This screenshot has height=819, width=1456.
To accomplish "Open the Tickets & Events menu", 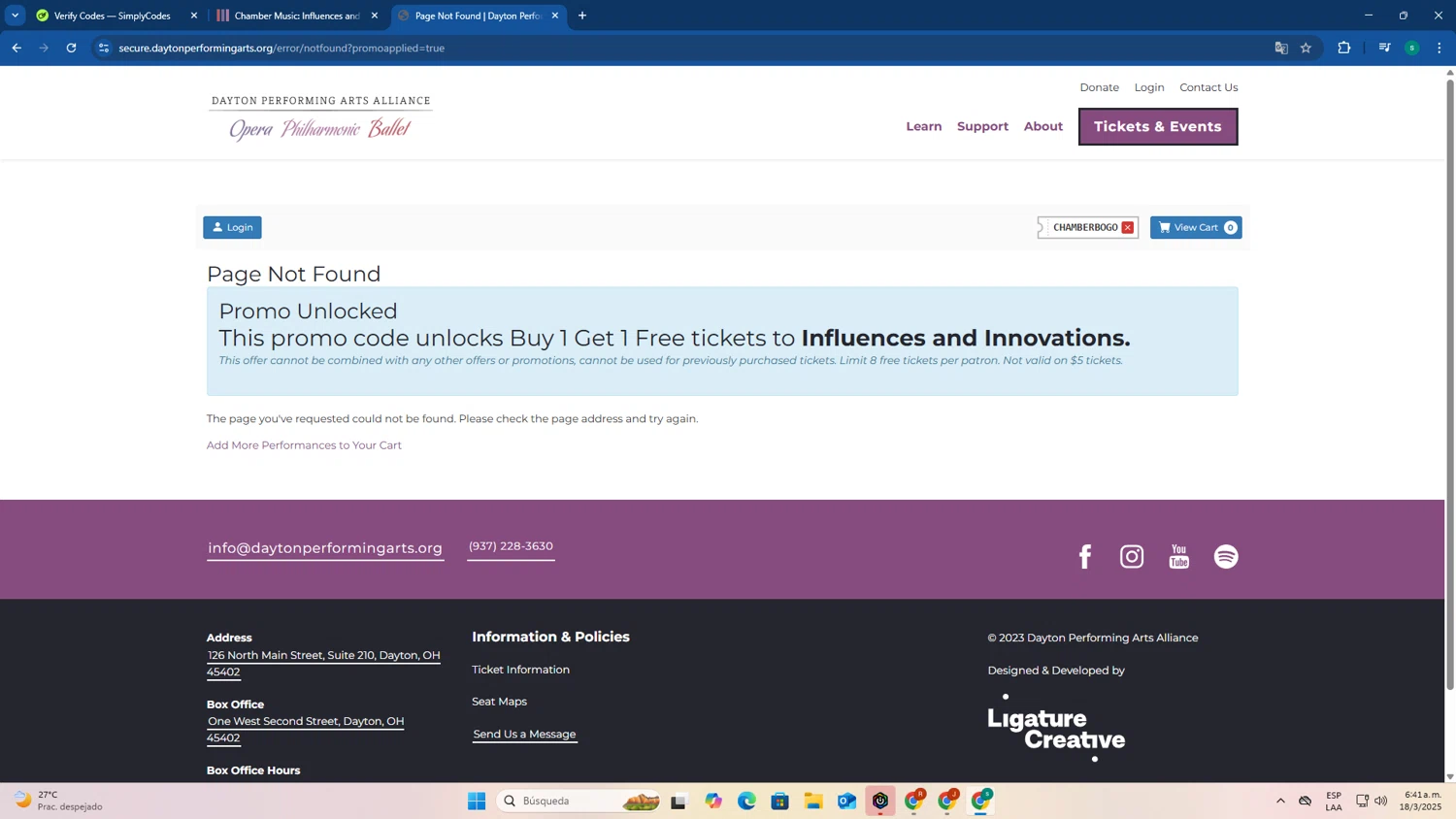I will 1158,126.
